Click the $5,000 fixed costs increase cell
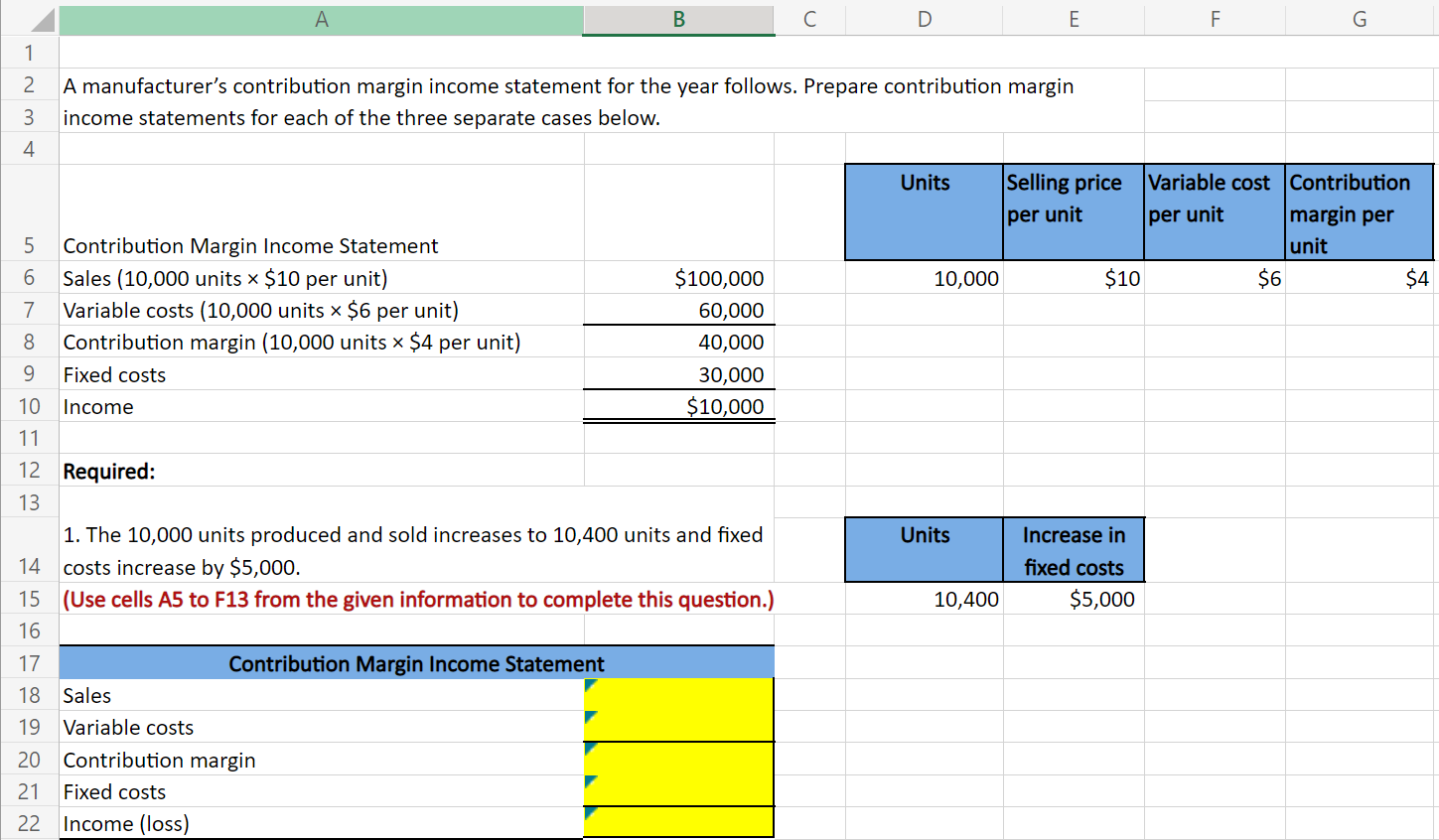The image size is (1439, 840). pos(1074,599)
